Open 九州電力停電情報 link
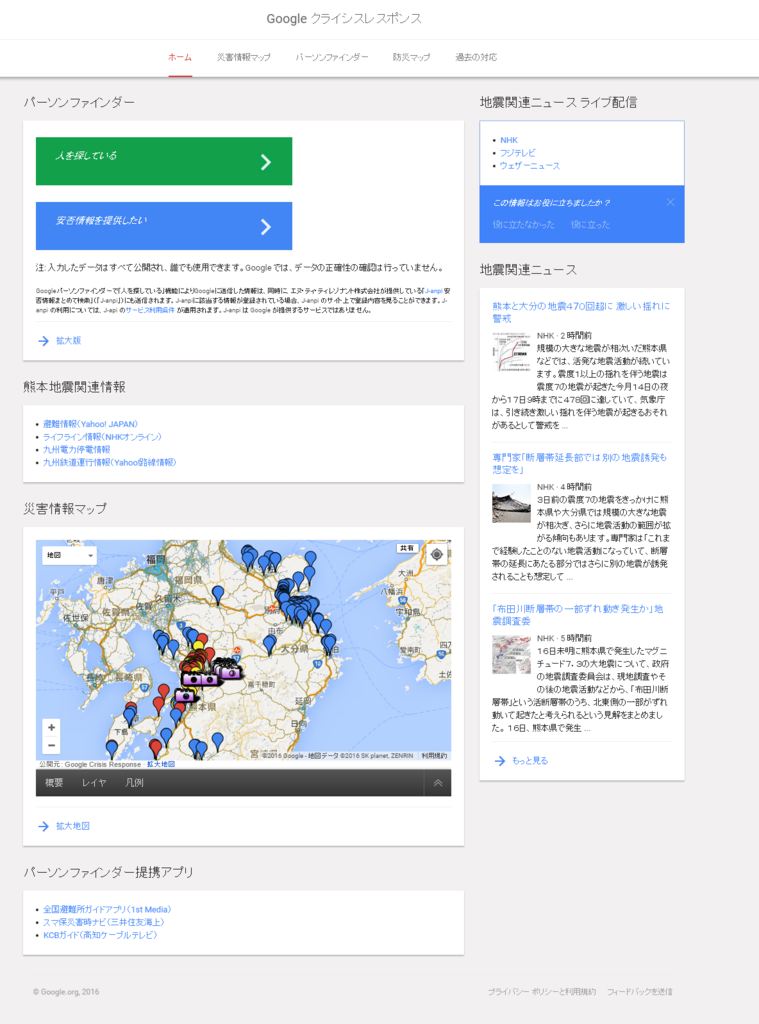The image size is (759, 1024). click(76, 449)
